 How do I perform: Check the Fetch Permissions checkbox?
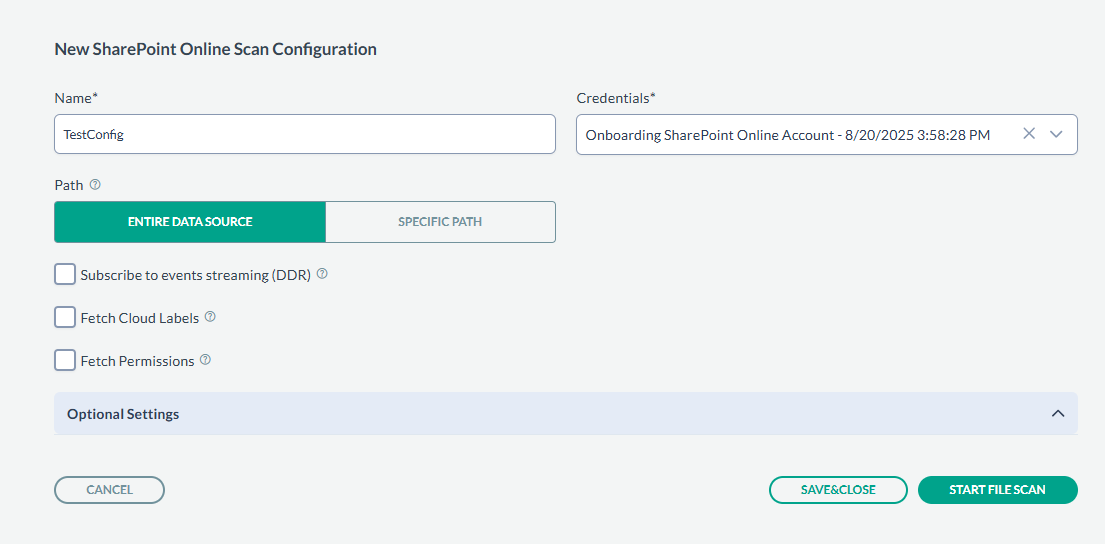click(65, 360)
